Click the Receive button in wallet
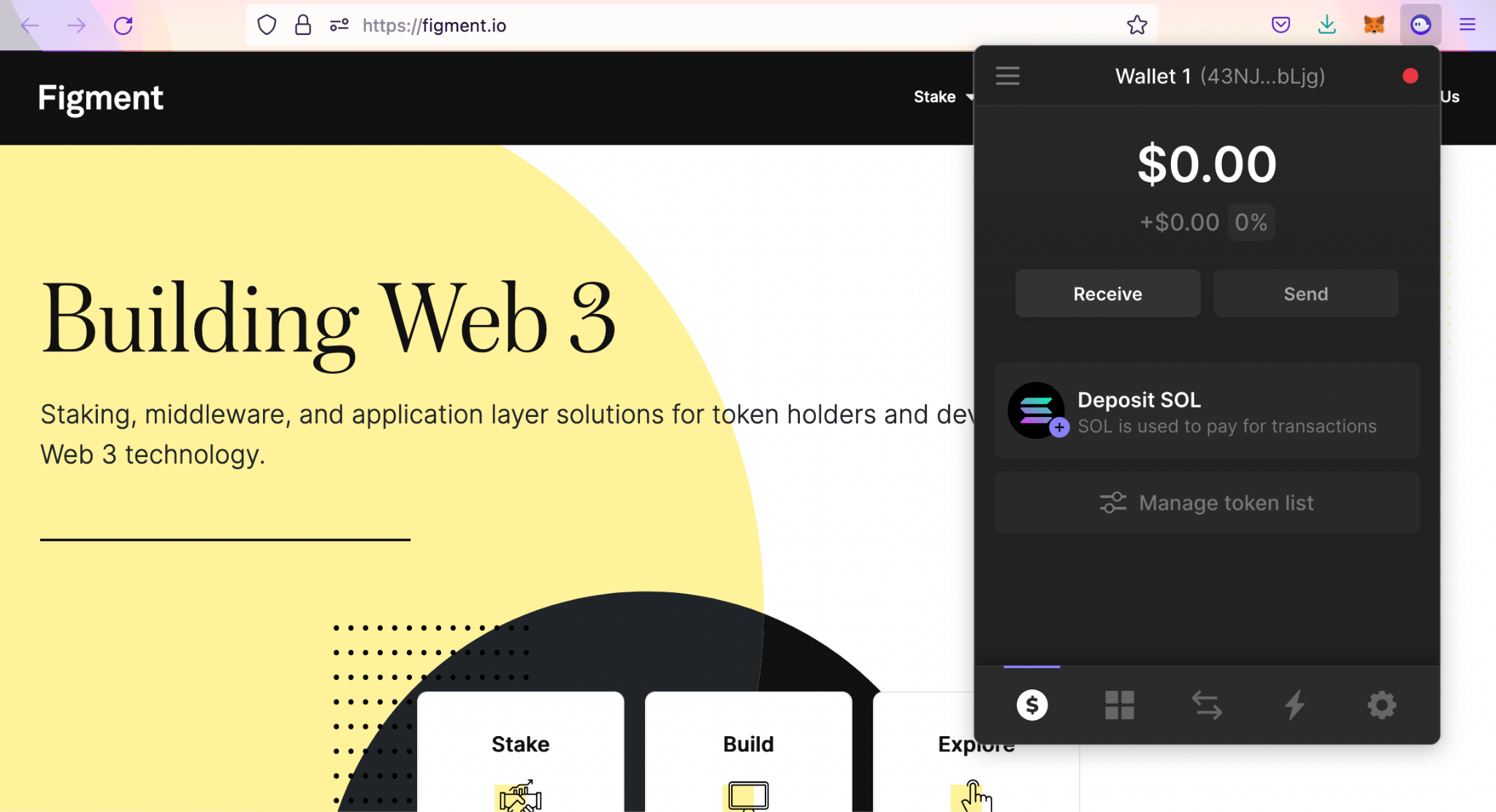This screenshot has width=1496, height=812. coord(1107,293)
